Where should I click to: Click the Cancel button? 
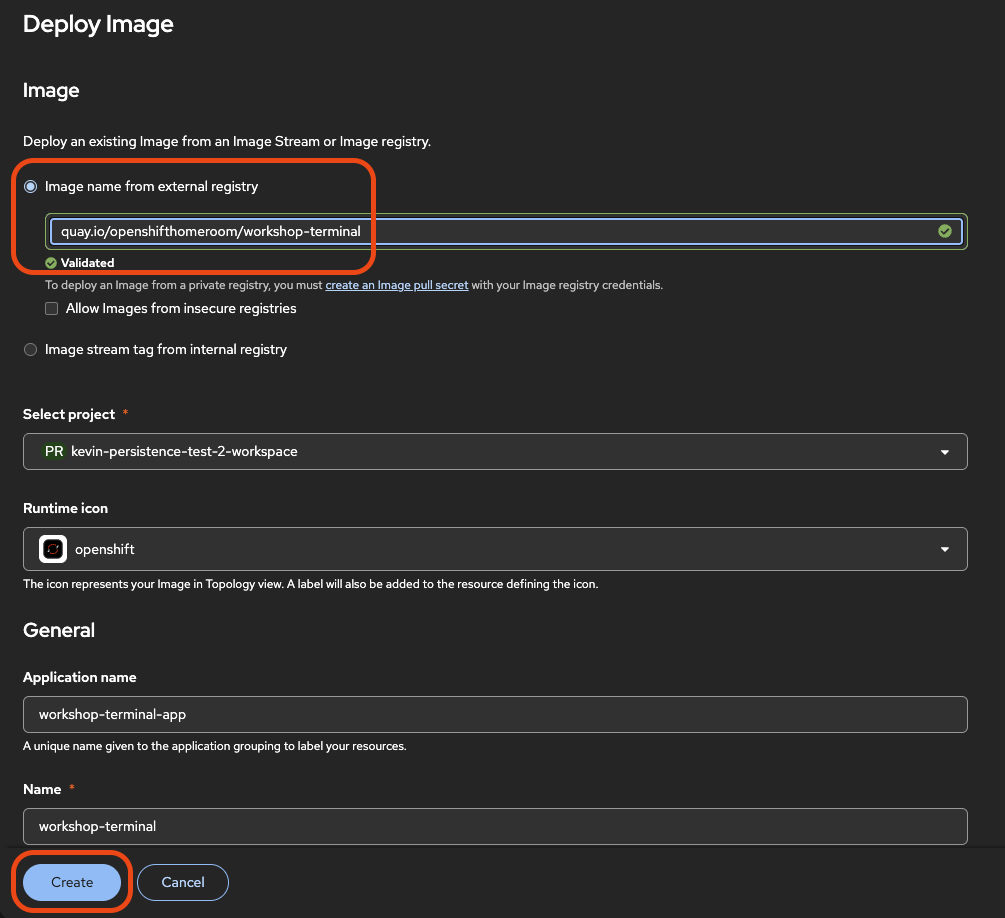coord(183,883)
